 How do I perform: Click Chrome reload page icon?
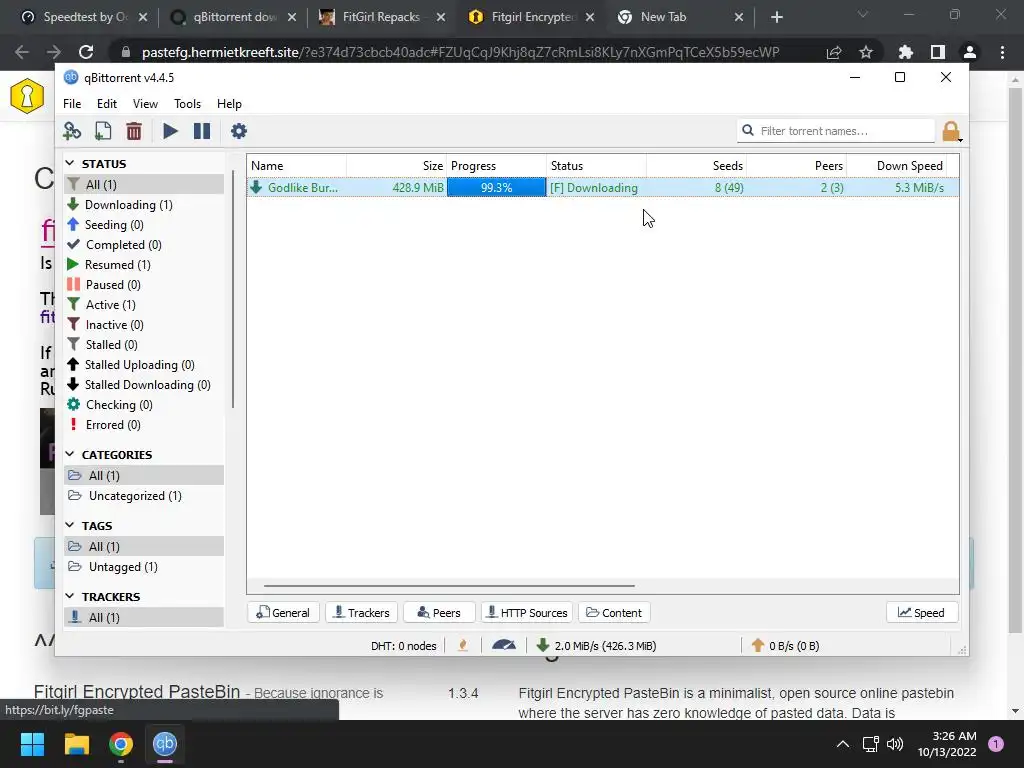pyautogui.click(x=86, y=52)
